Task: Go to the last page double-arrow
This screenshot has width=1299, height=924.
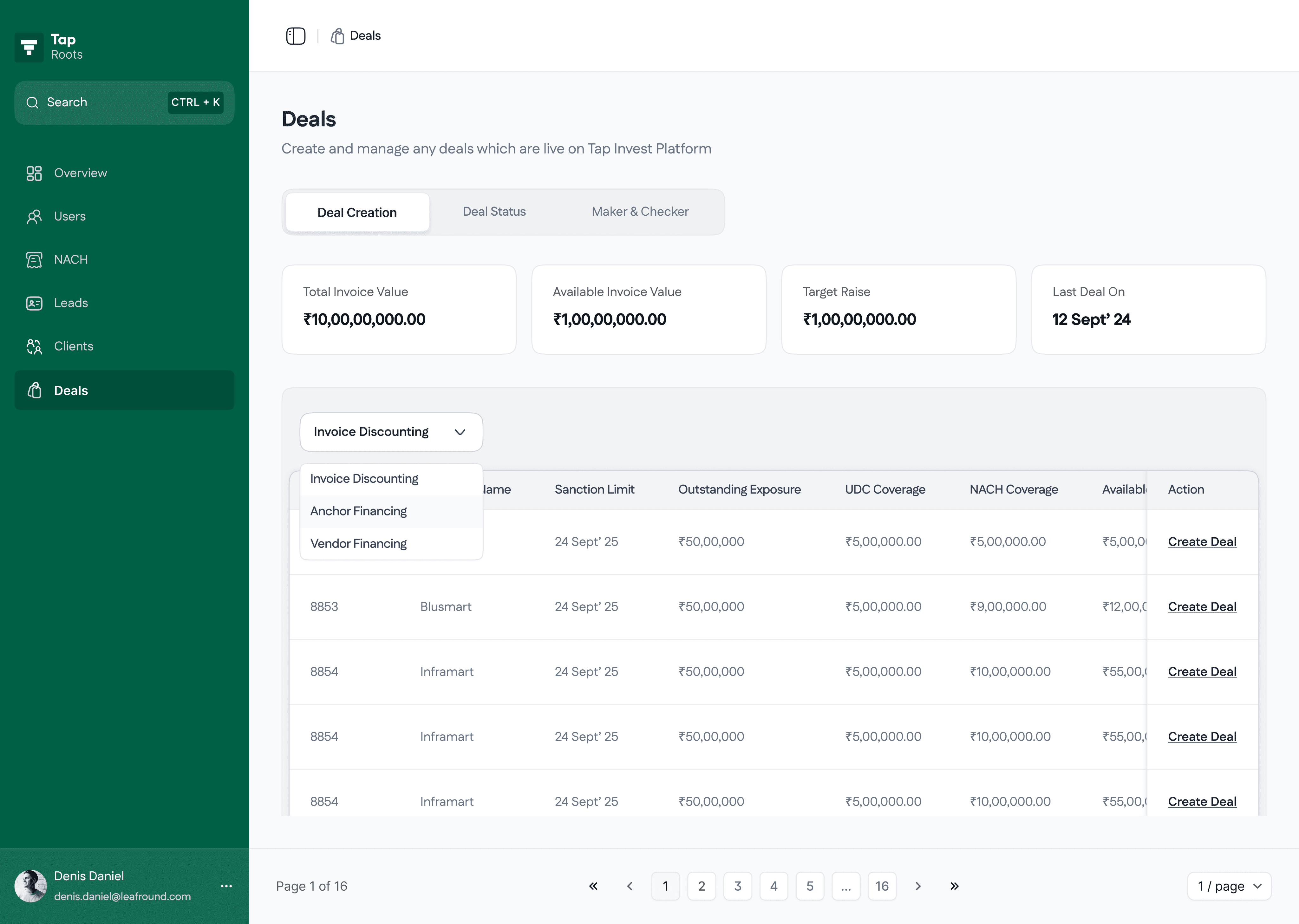Action: coord(954,886)
